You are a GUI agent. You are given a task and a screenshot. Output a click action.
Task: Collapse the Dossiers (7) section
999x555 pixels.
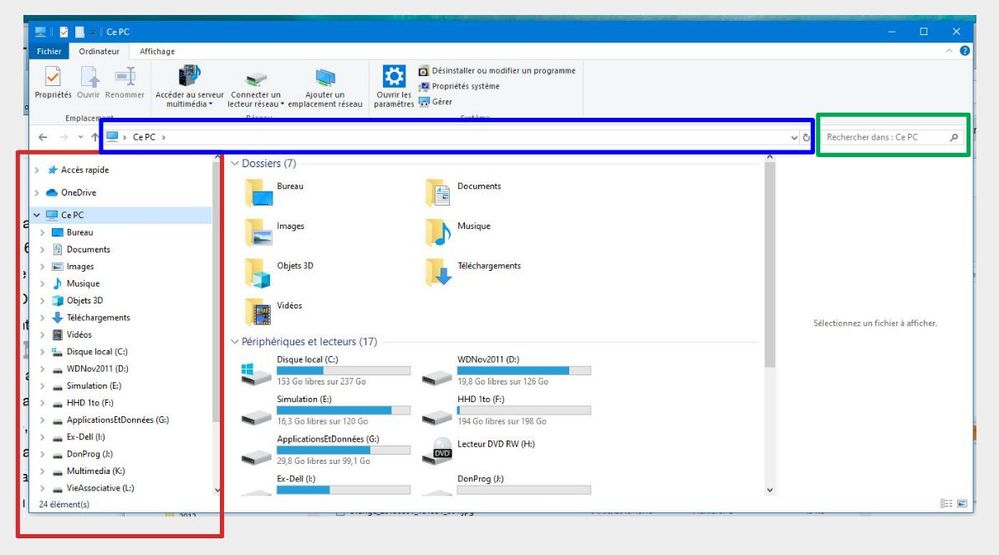[x=235, y=163]
